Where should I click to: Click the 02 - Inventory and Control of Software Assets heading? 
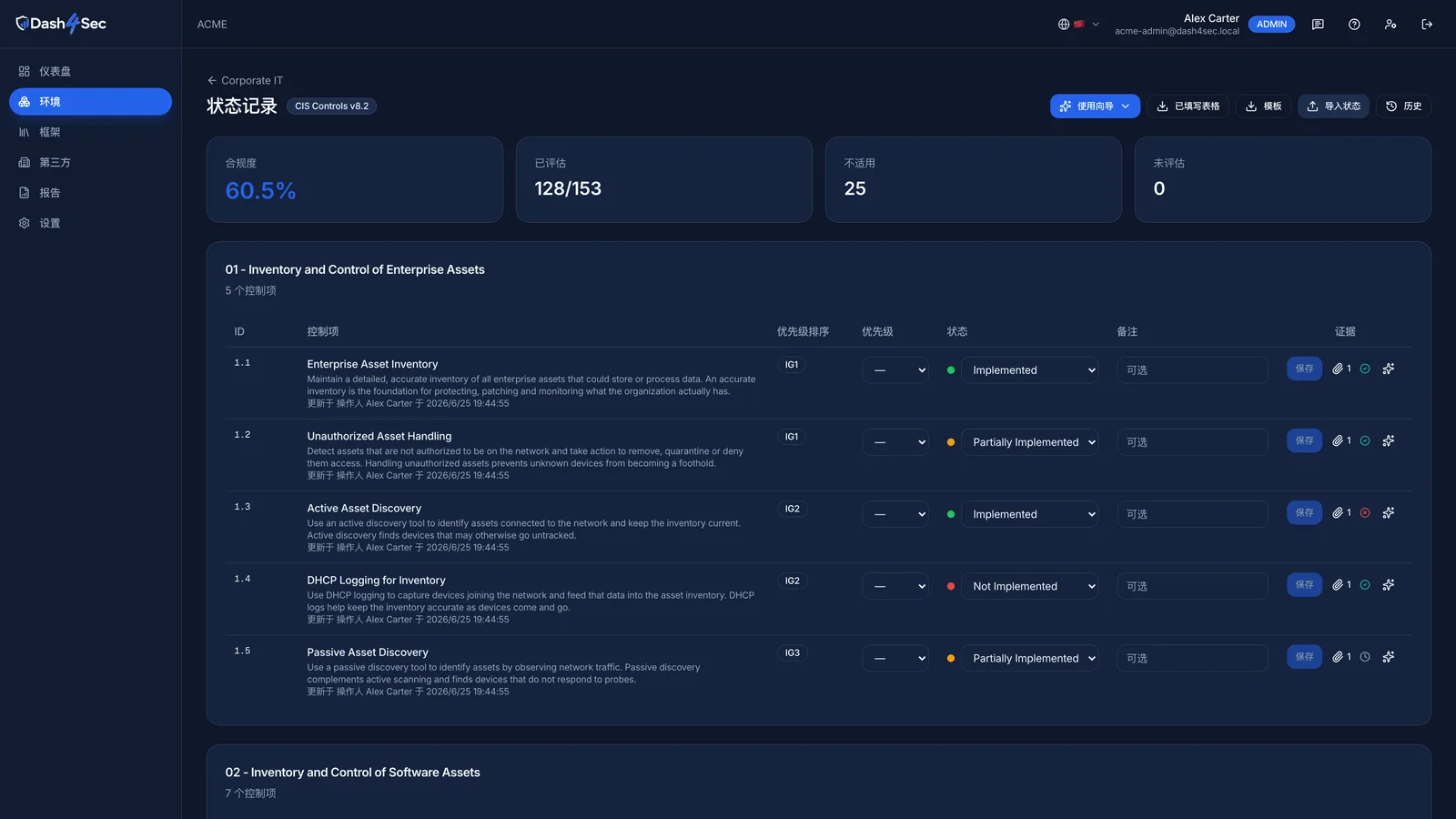click(x=353, y=773)
